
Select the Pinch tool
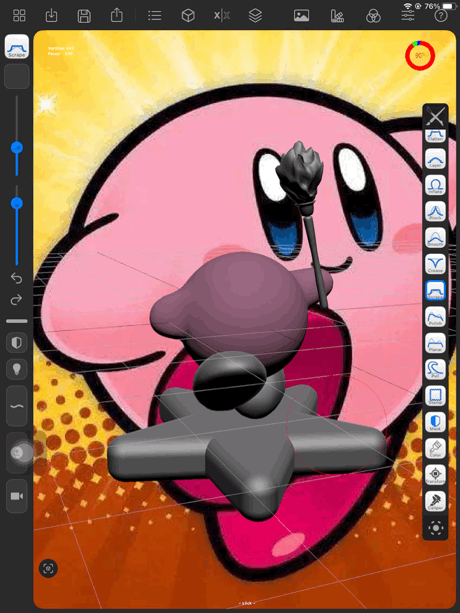[x=435, y=212]
